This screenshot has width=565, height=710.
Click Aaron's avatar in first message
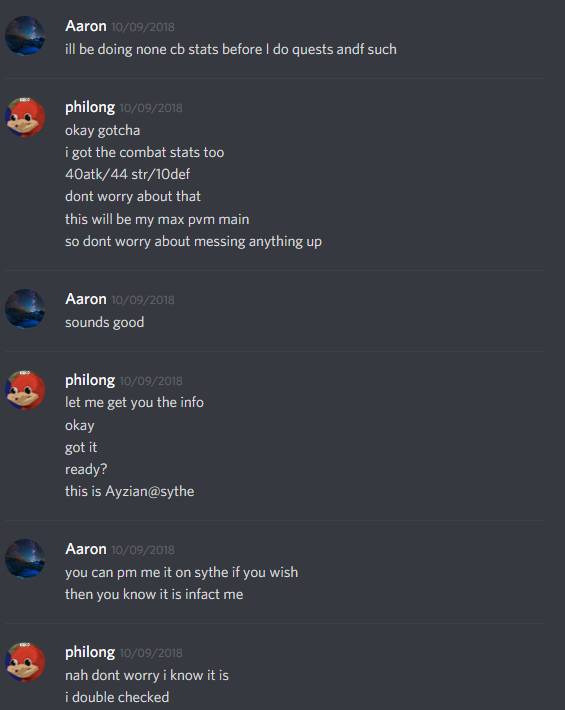point(25,36)
